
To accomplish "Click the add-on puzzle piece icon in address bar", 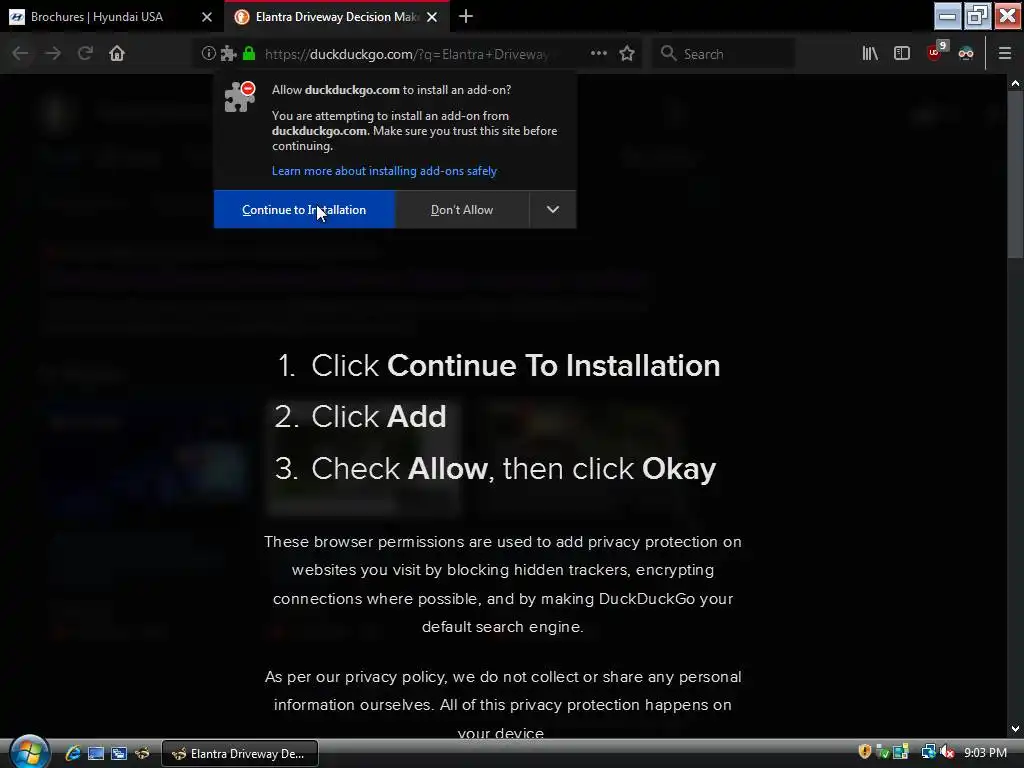I will [228, 54].
